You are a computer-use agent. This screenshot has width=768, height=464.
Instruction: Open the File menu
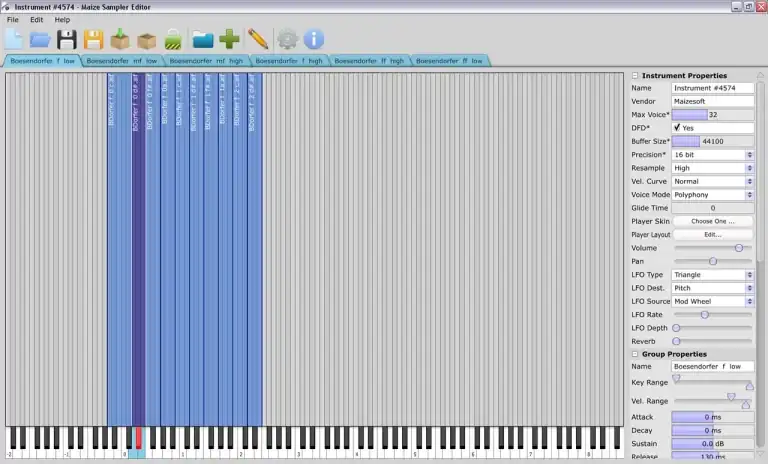[x=13, y=20]
